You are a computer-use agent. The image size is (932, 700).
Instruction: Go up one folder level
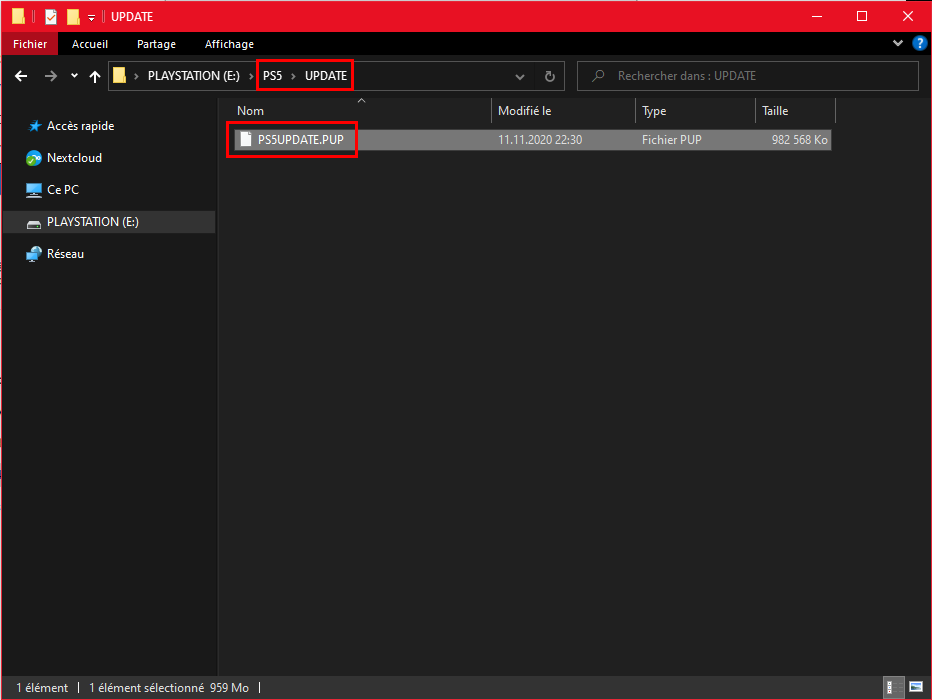point(95,76)
